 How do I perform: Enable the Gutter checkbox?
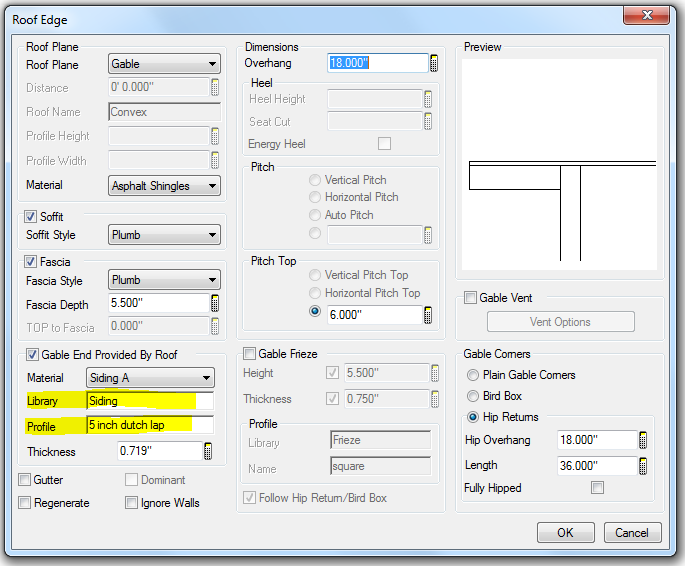pyautogui.click(x=24, y=480)
